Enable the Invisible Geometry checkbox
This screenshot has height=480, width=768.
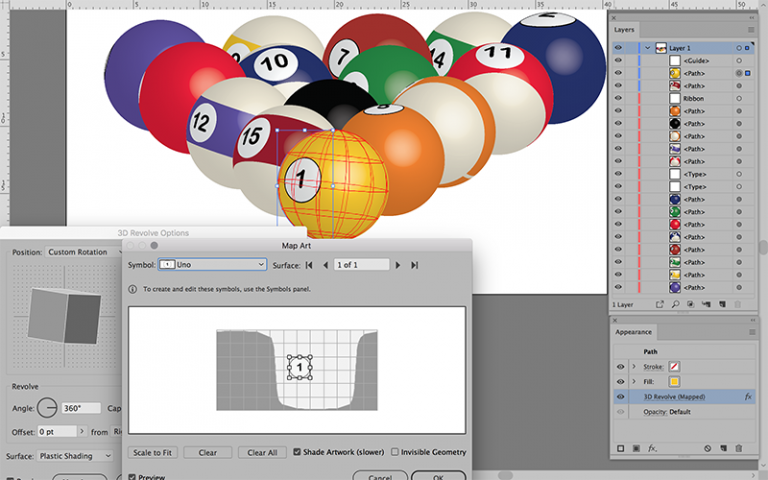tap(395, 452)
